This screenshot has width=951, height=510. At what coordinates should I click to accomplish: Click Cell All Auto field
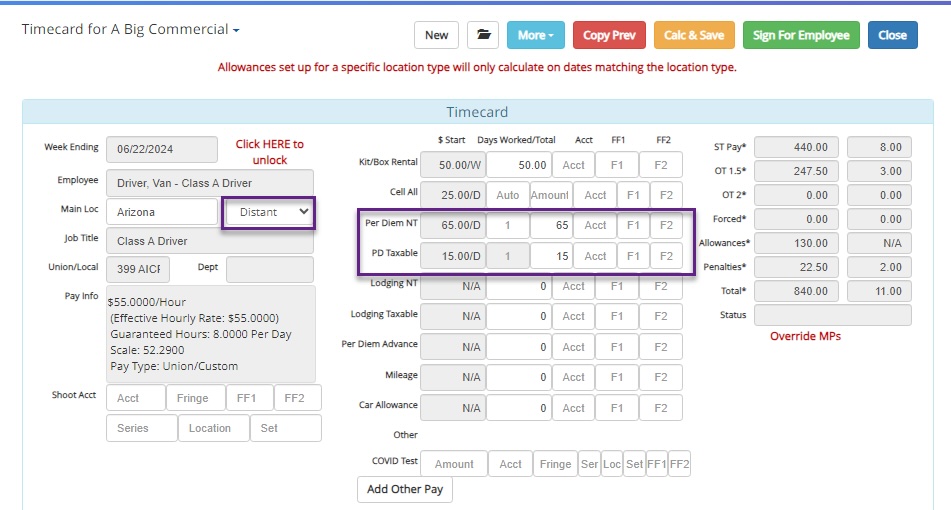pos(508,195)
